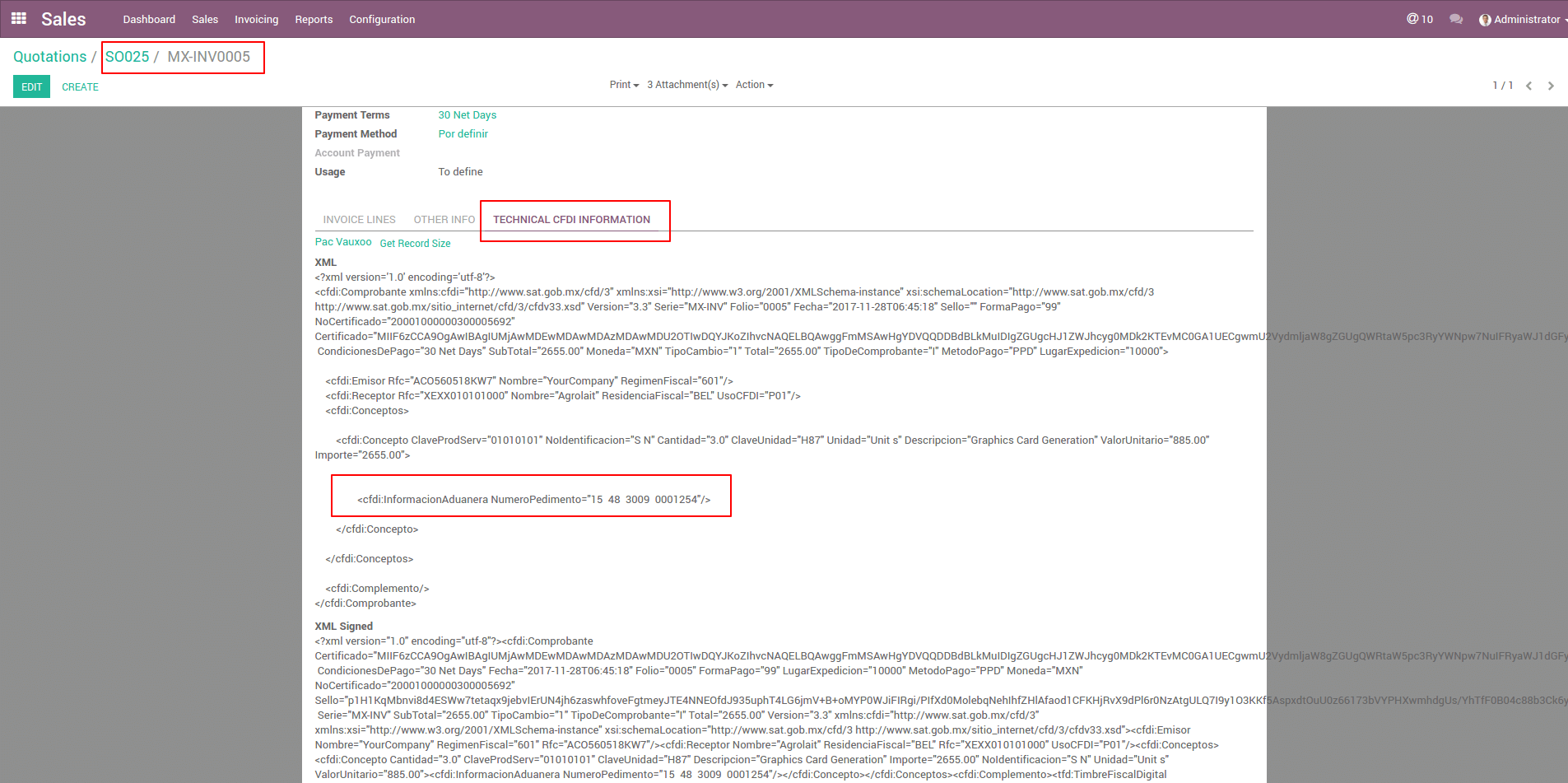Go to the next record arrow
Screen dimensions: 1568x783
[x=1551, y=86]
